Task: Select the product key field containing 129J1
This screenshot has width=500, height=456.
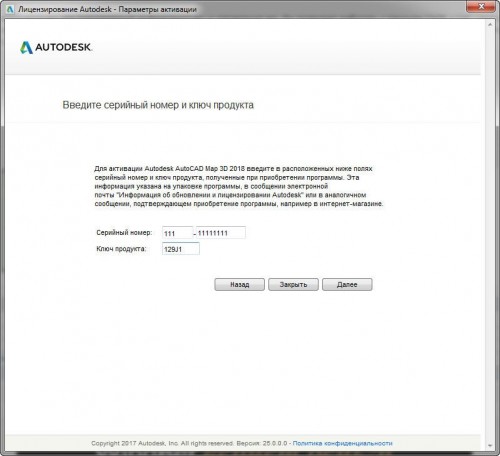Action: coord(181,249)
